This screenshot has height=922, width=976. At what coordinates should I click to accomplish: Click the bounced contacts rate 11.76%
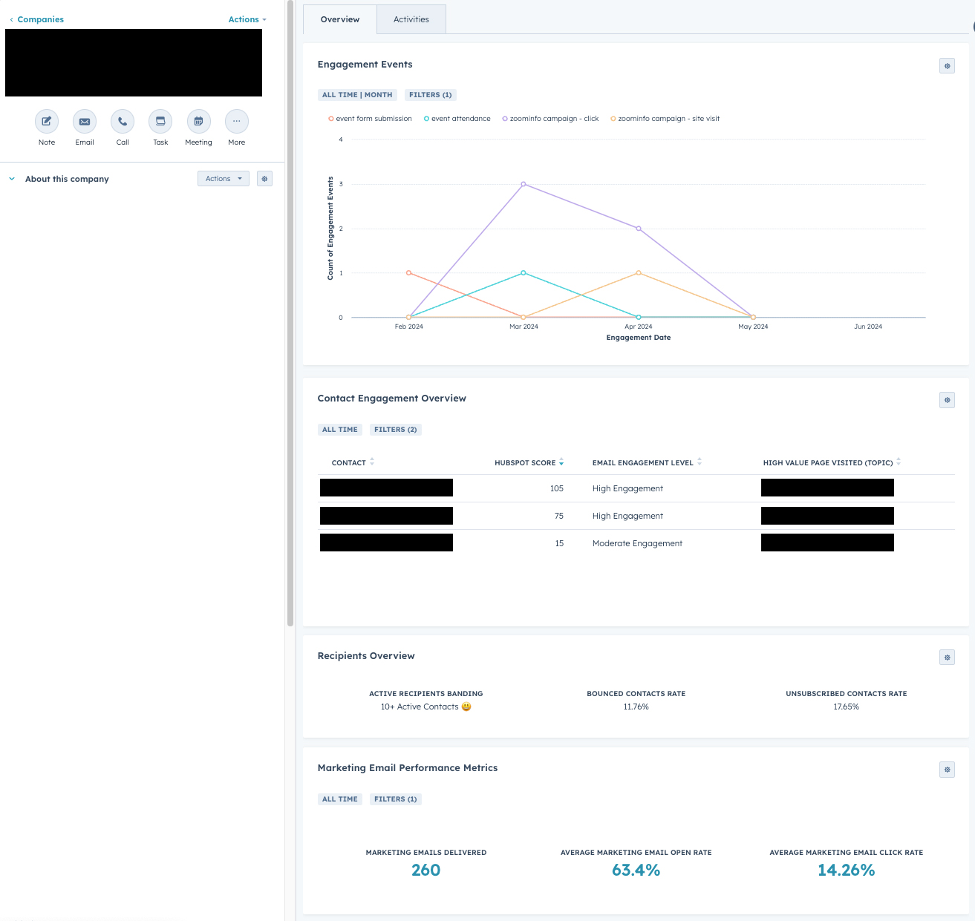636,707
